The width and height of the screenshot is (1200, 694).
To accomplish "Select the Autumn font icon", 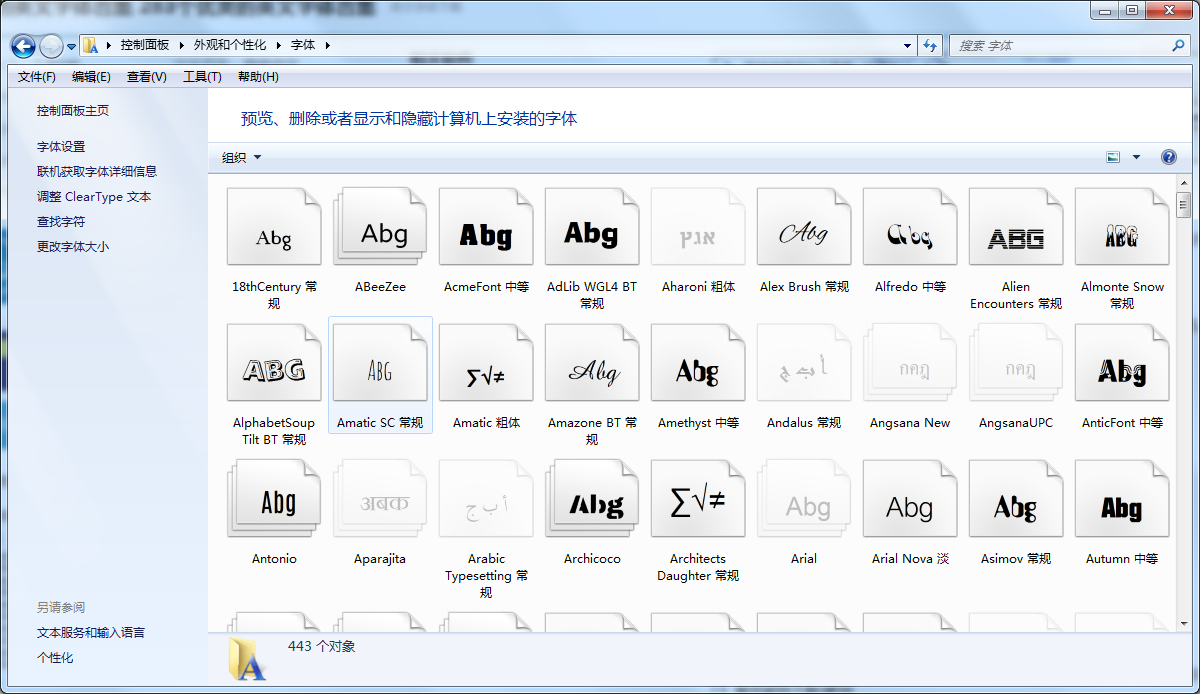I will click(x=1122, y=499).
